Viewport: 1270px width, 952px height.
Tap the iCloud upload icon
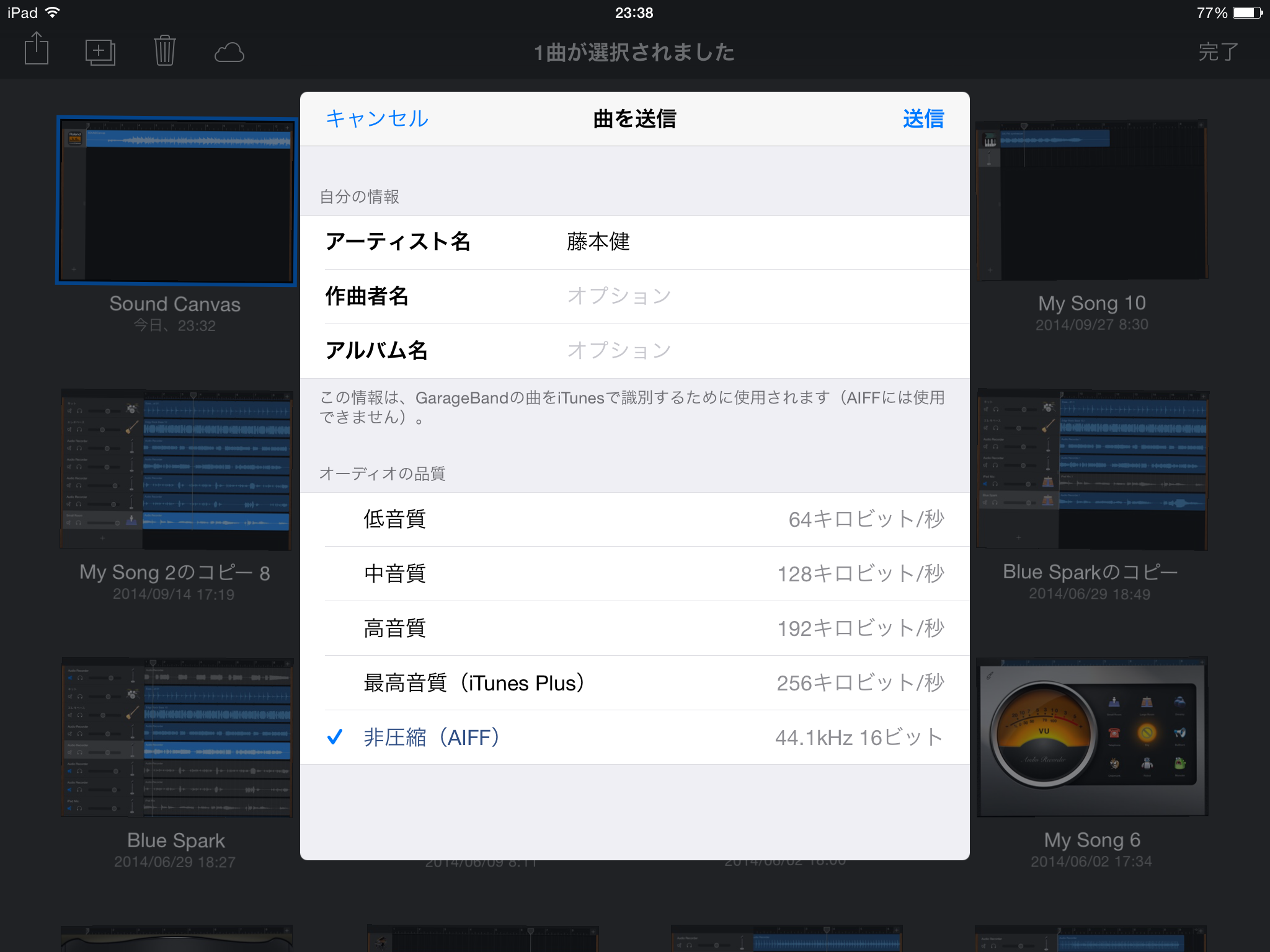229,53
